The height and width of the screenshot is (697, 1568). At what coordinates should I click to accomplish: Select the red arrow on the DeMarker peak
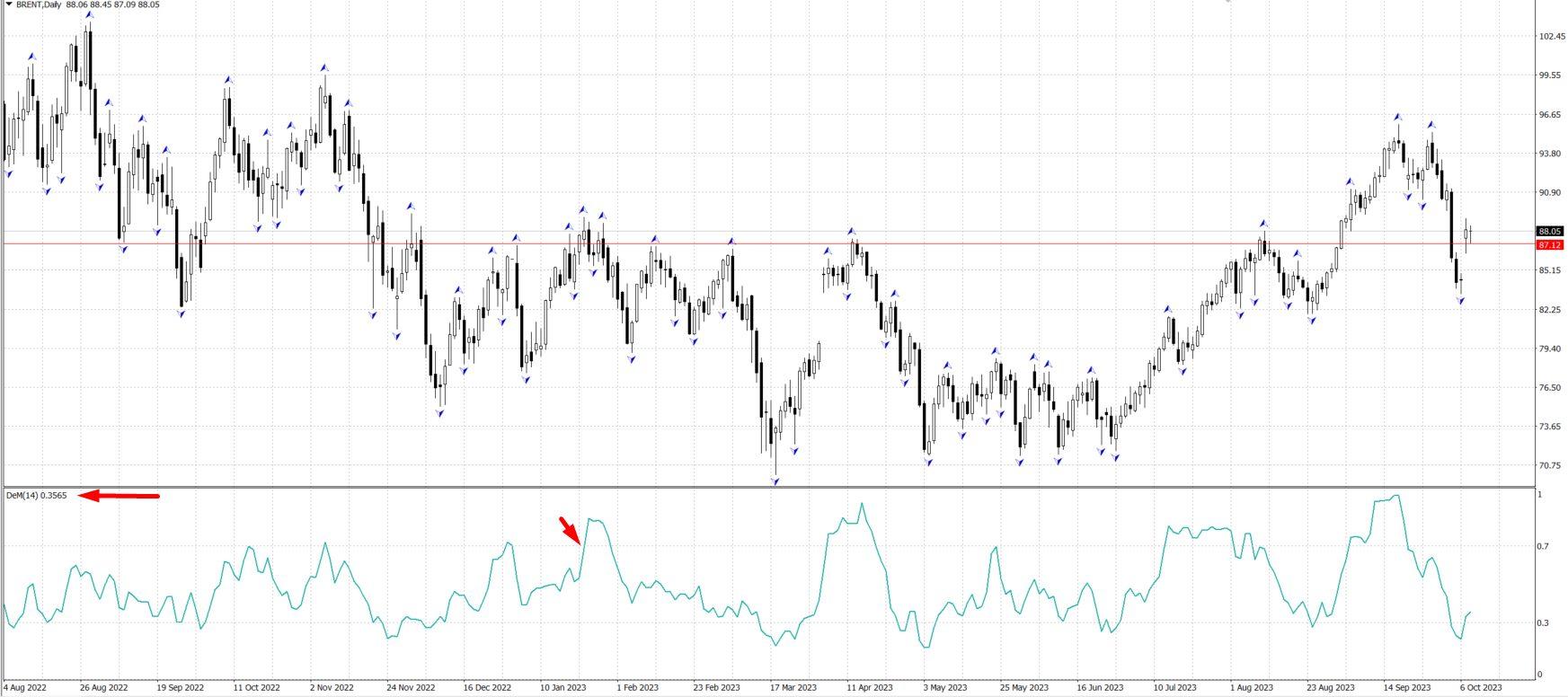pyautogui.click(x=570, y=530)
